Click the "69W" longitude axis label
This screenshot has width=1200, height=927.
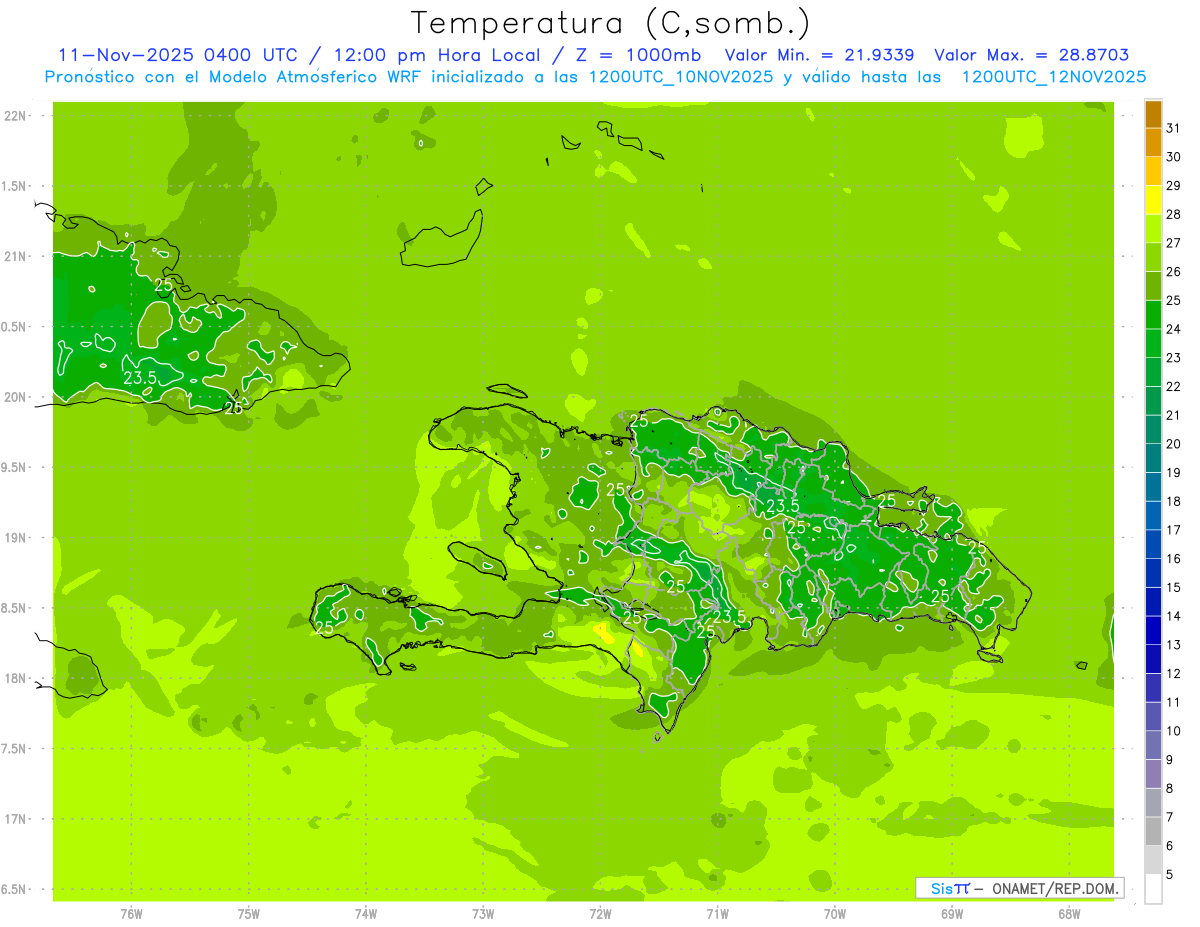coord(952,913)
